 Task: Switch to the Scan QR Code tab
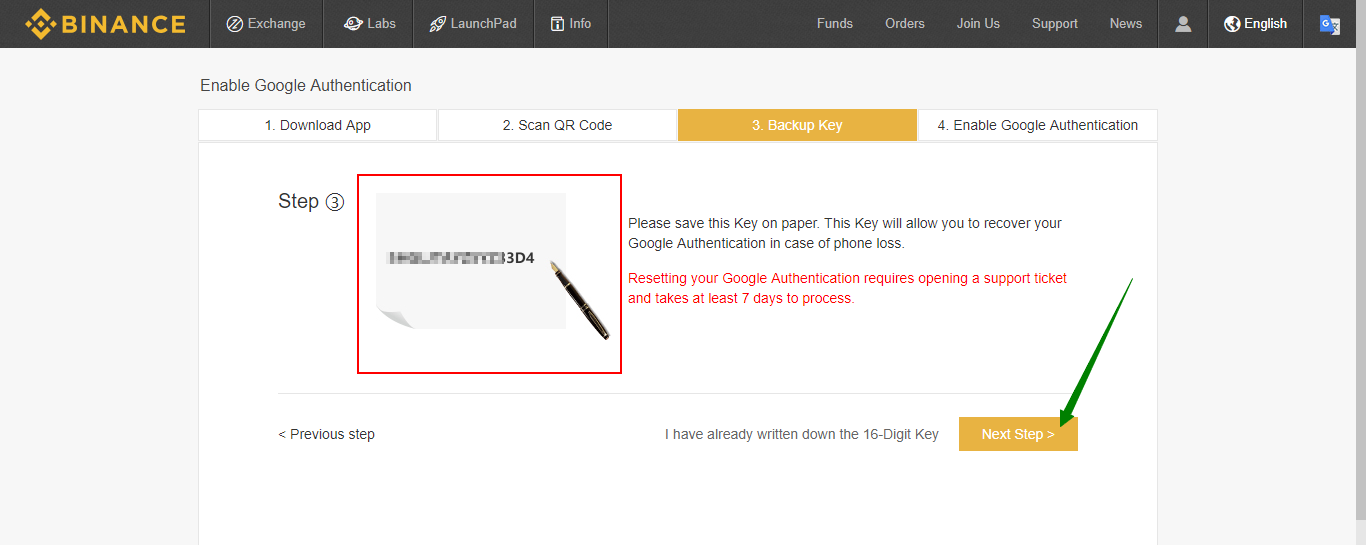click(557, 125)
